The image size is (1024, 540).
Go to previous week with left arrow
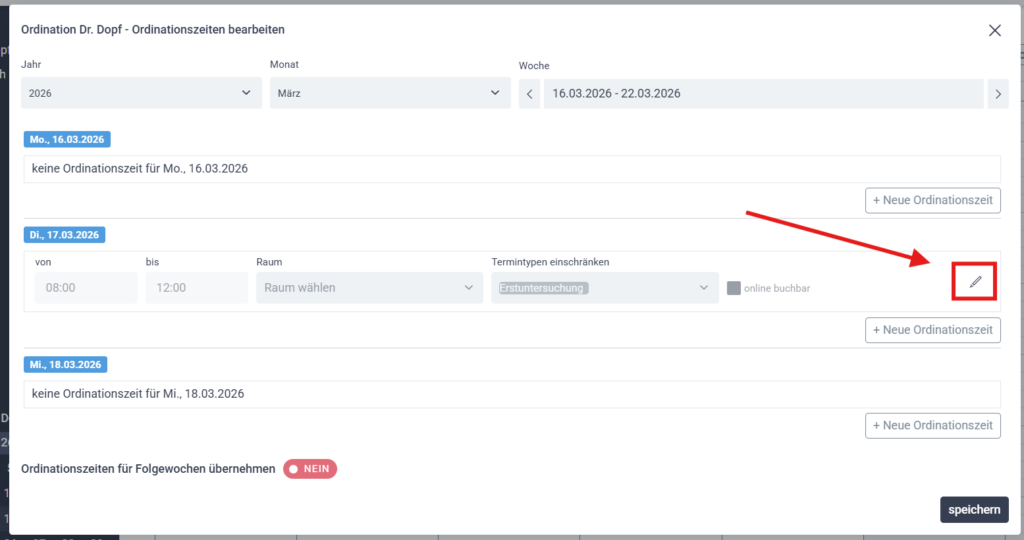point(530,94)
